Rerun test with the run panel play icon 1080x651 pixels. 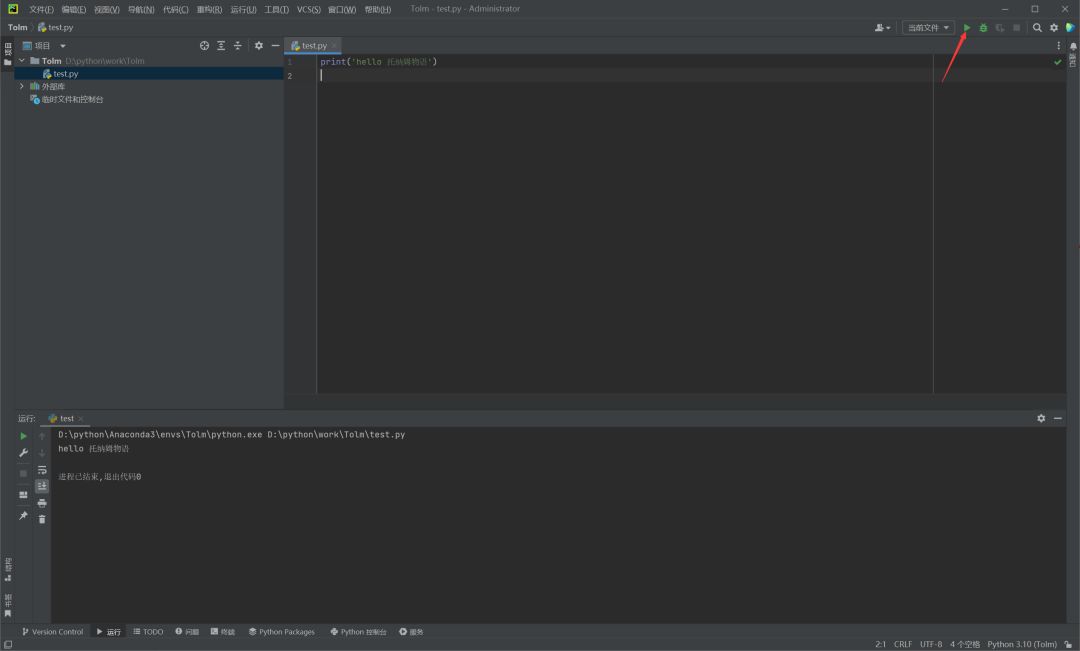point(24,436)
